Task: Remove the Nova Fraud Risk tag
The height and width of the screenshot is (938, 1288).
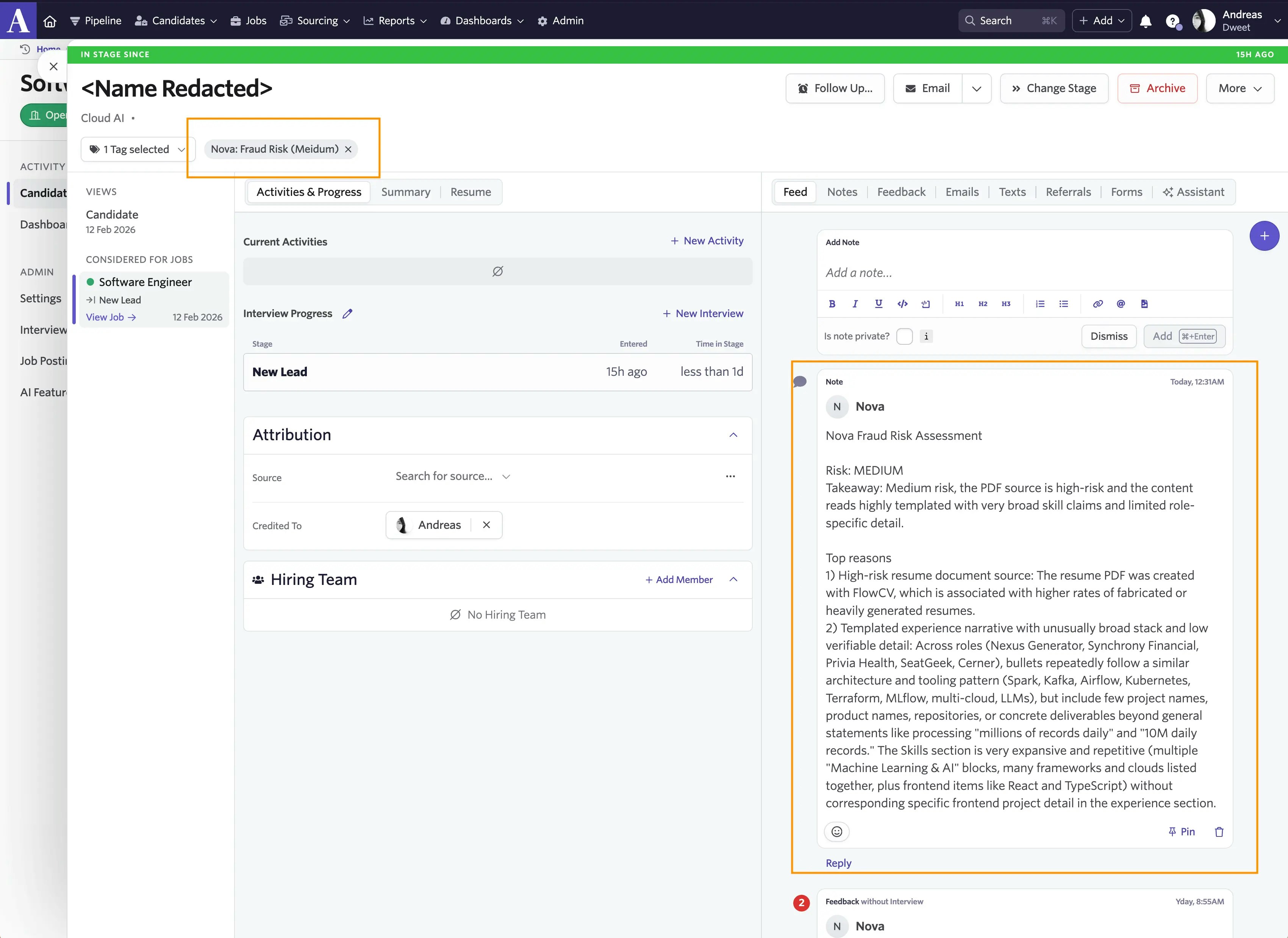Action: pos(348,149)
